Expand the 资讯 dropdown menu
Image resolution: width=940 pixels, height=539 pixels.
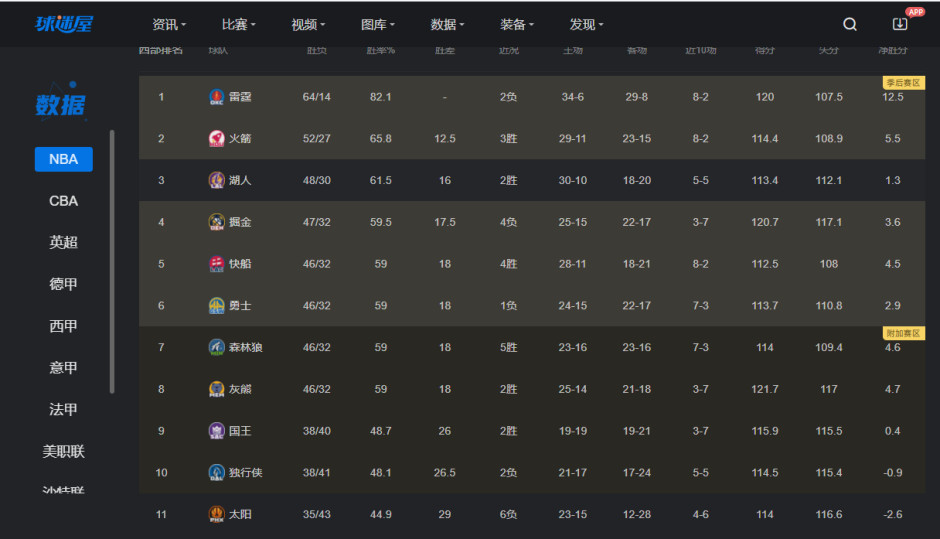[169, 25]
